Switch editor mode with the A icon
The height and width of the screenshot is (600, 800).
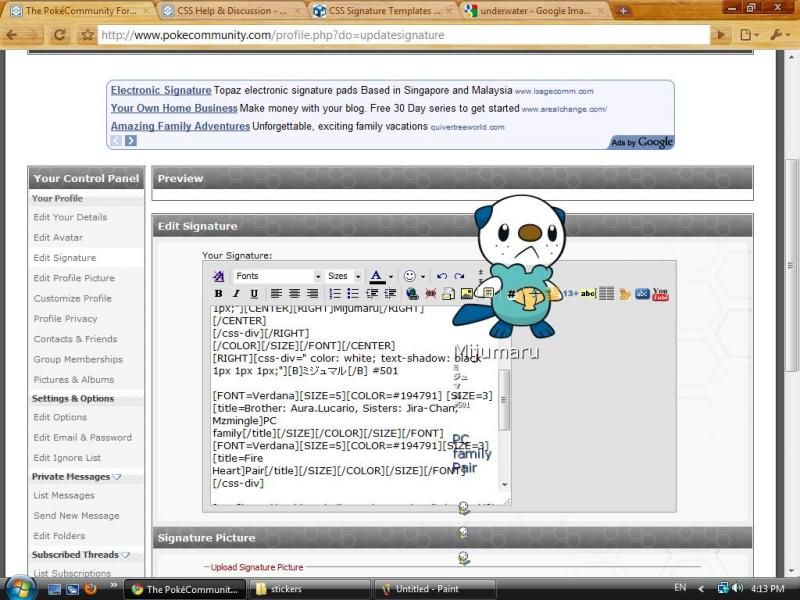pos(218,276)
